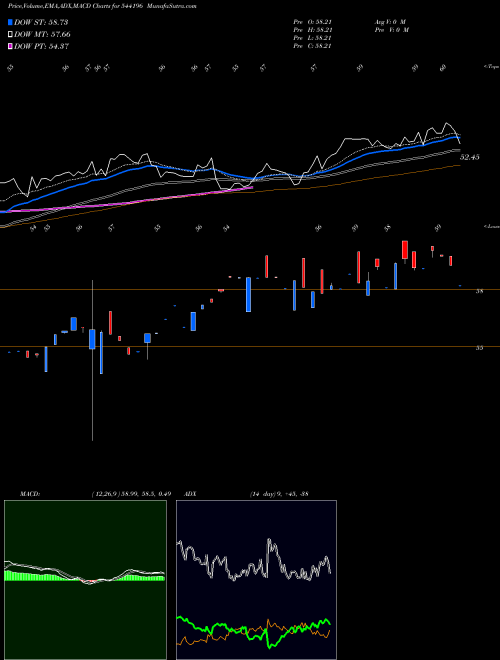Click the chart title for 544196

[x=102, y=6]
